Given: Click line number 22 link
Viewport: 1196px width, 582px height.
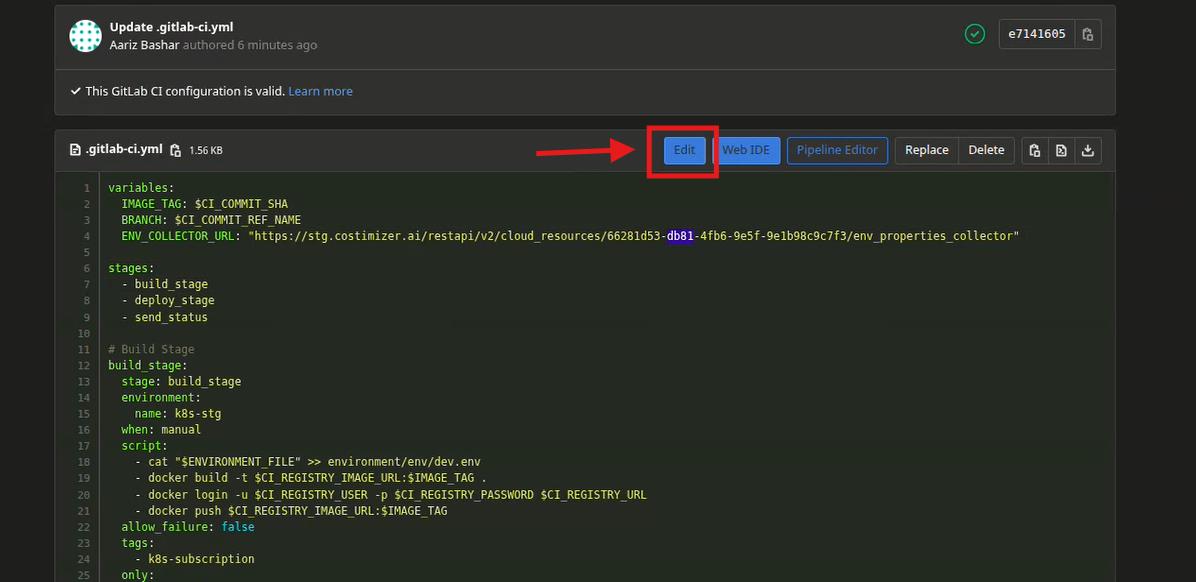Looking at the screenshot, I should (84, 527).
